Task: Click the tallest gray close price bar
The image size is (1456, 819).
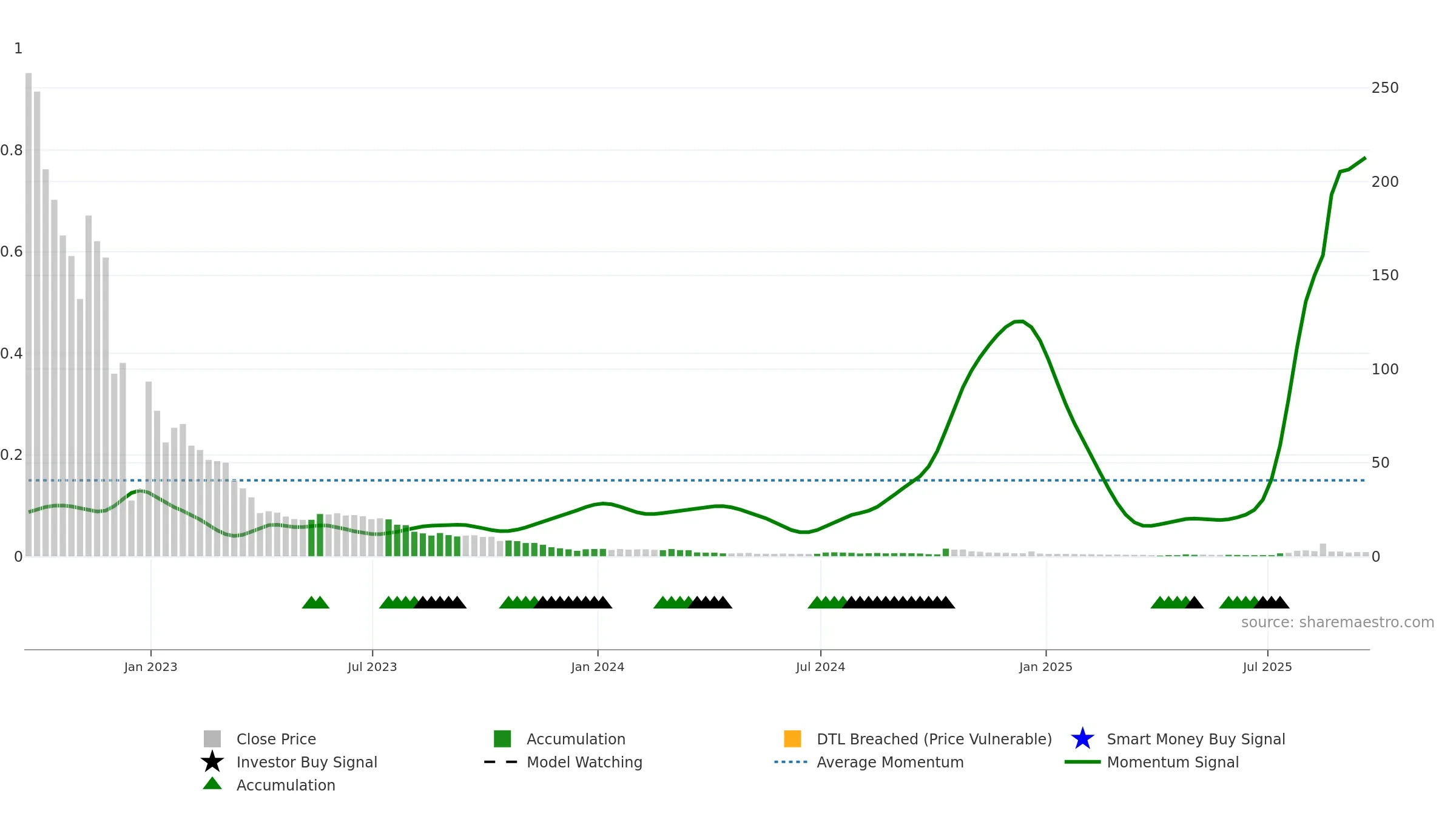Action: click(29, 314)
